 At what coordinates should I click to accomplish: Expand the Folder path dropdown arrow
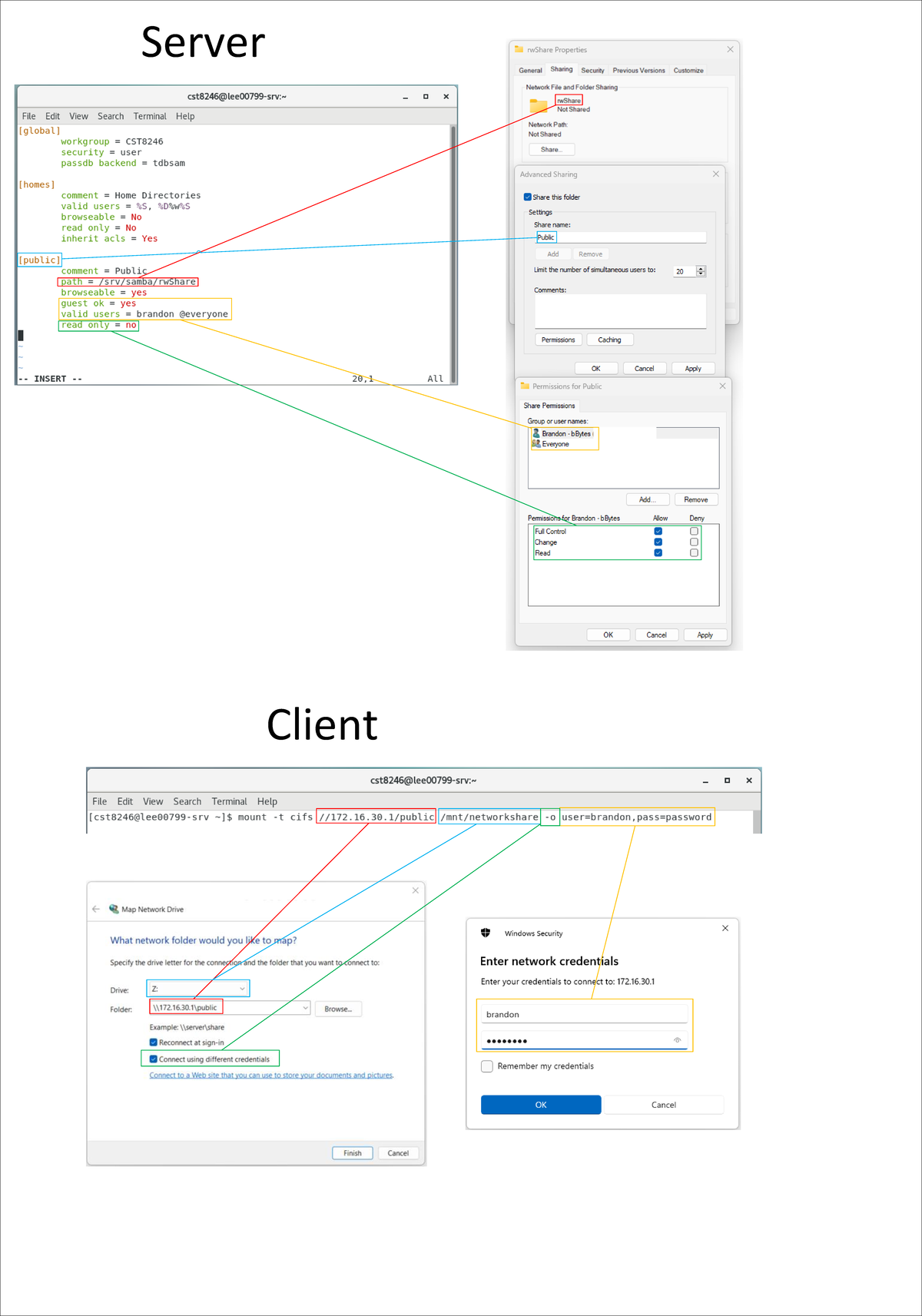305,1008
